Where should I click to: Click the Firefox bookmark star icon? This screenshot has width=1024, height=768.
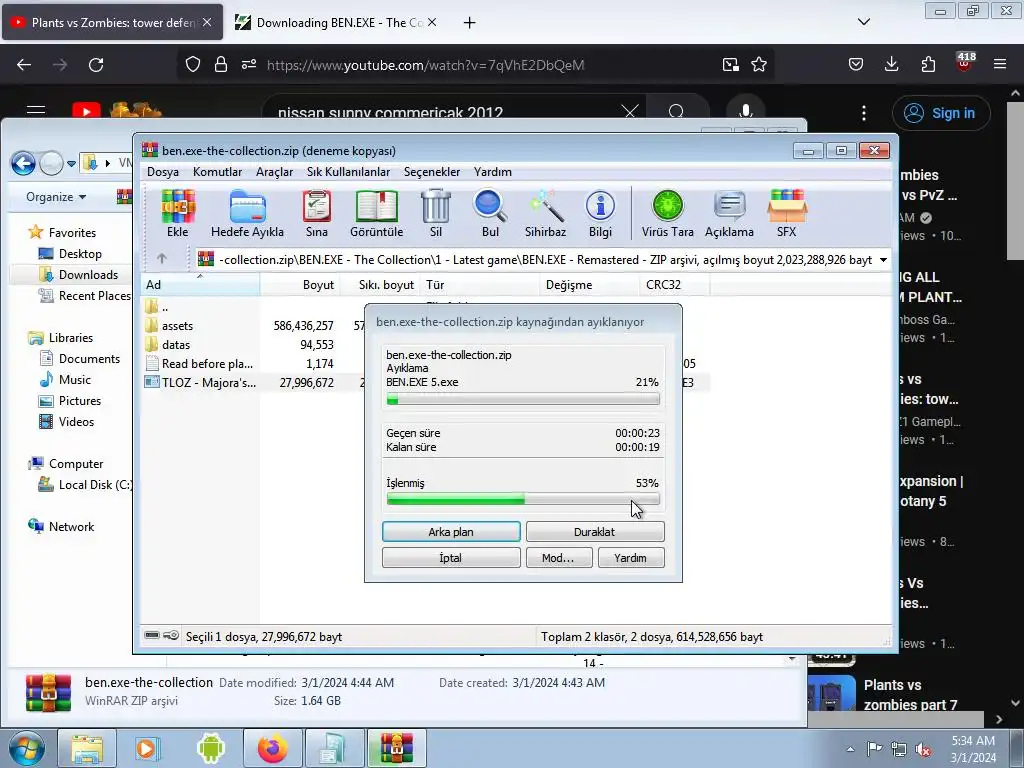click(759, 64)
